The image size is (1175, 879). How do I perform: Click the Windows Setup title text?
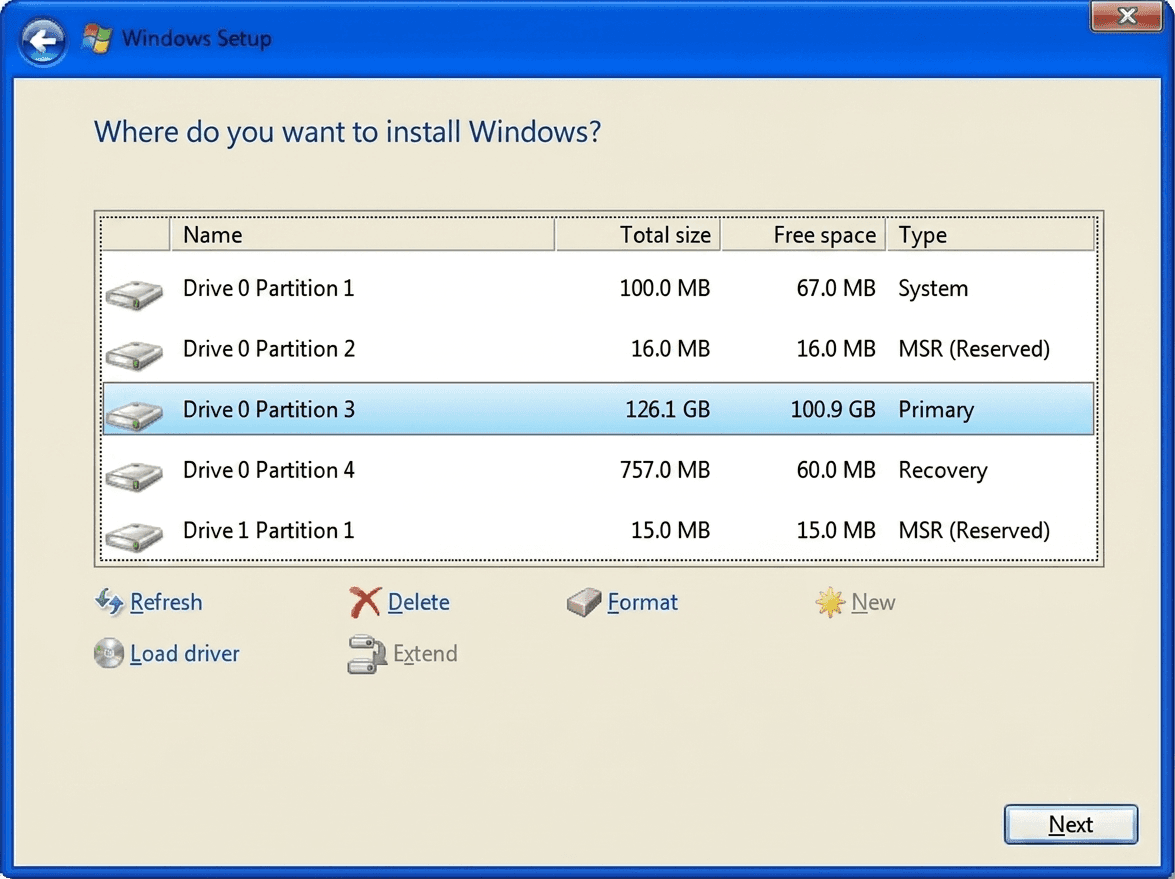click(x=196, y=38)
